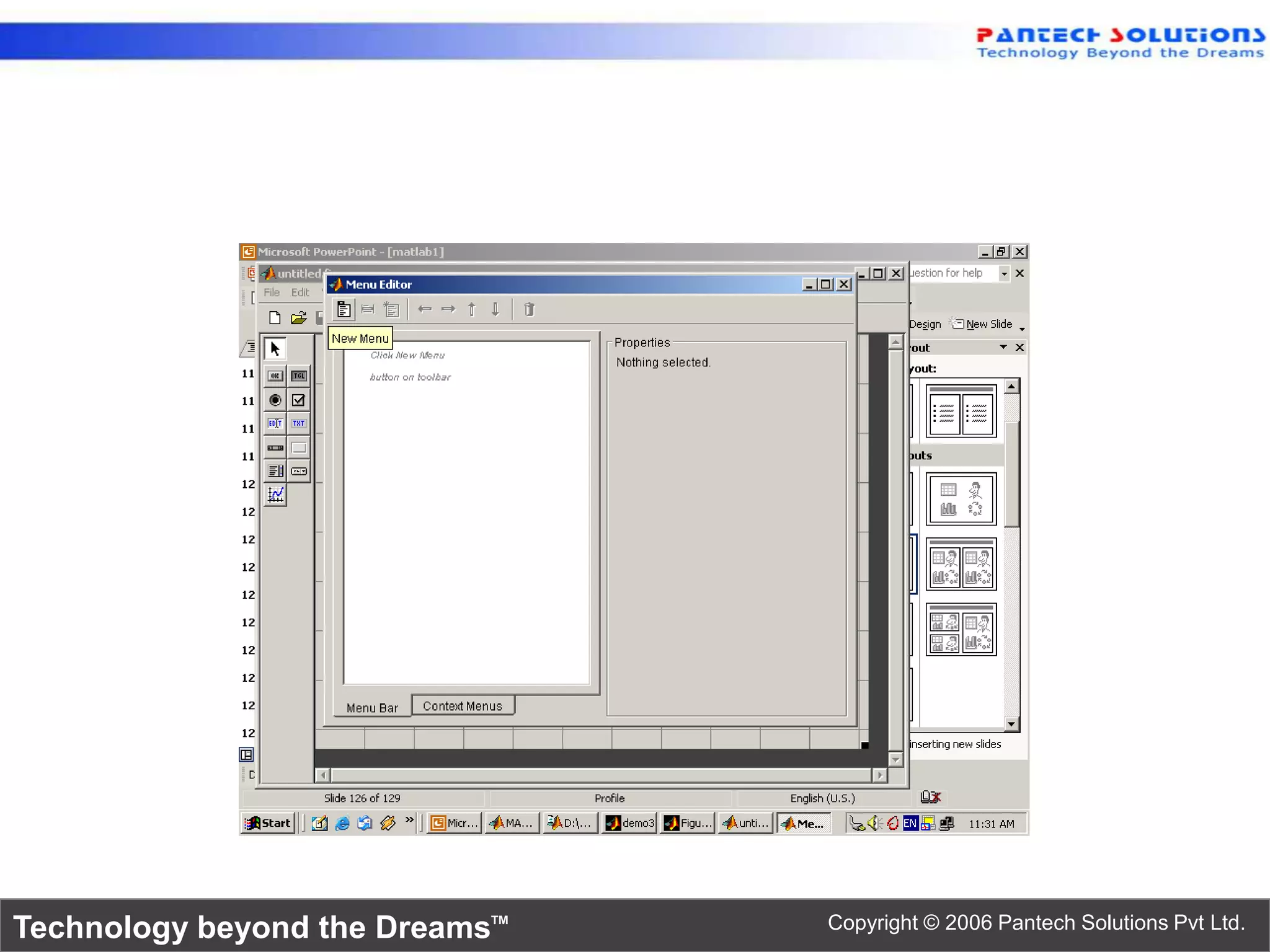1270x952 pixels.
Task: Click the GUIDE vertical scrollbar up arrow
Action: click(895, 342)
